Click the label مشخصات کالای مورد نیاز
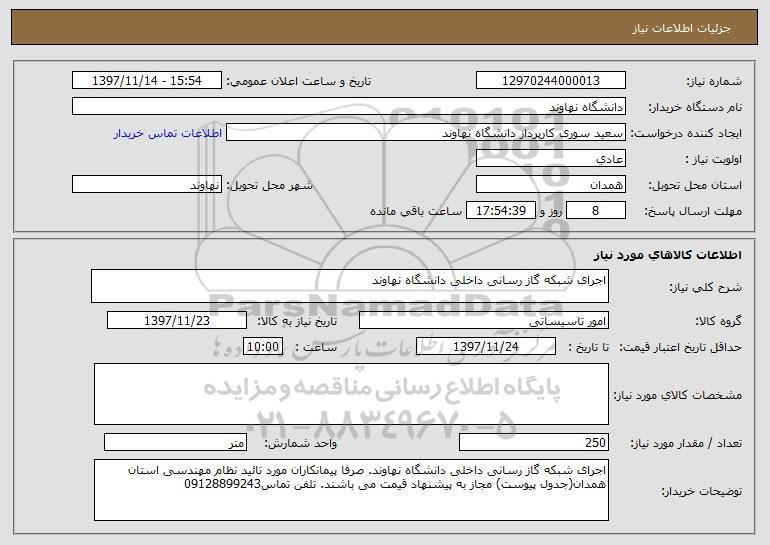 pos(678,395)
